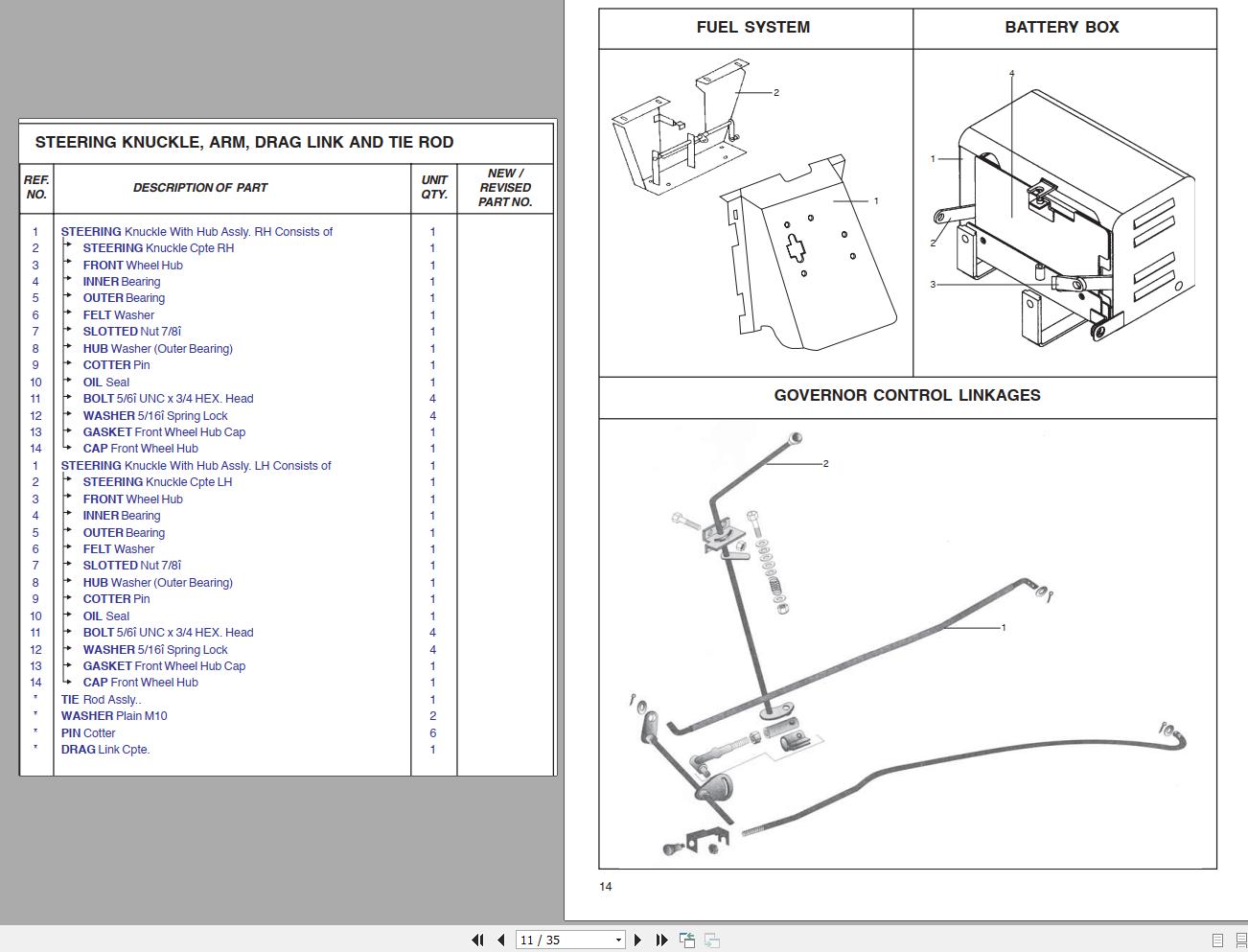Click the GOVERNOR CONTROL LINKAGES title
Screen dimensions: 1248x952
coord(908,395)
